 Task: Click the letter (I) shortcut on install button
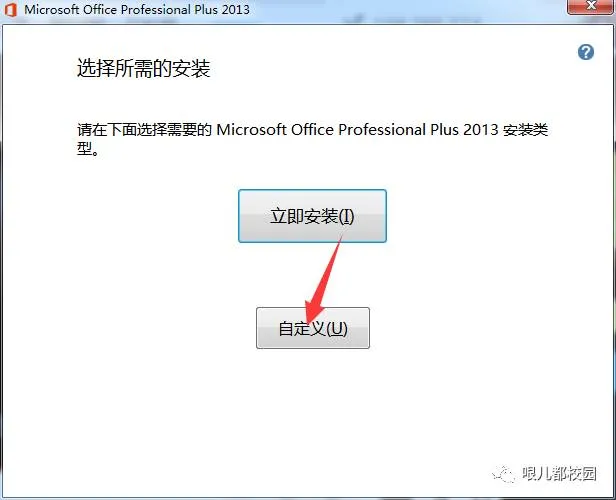coord(346,216)
